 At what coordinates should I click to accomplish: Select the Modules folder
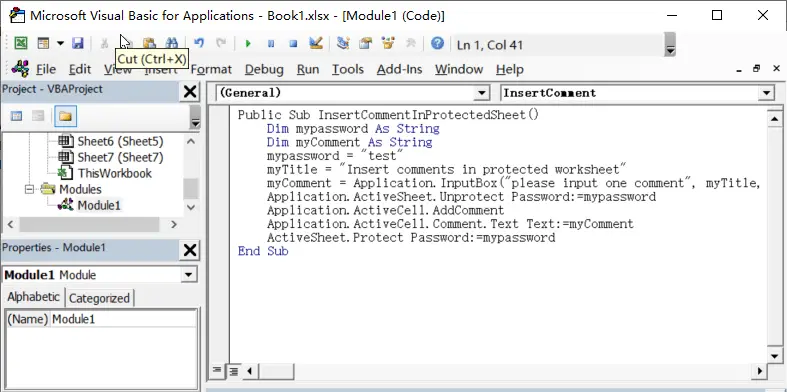80,189
